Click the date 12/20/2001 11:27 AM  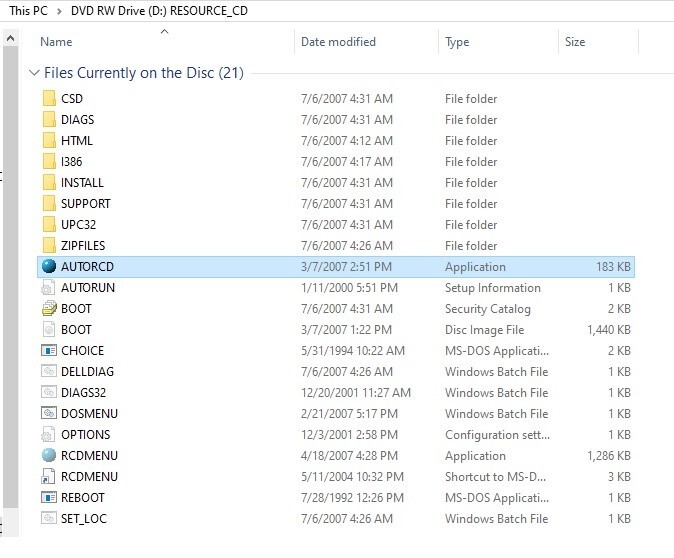click(x=356, y=392)
